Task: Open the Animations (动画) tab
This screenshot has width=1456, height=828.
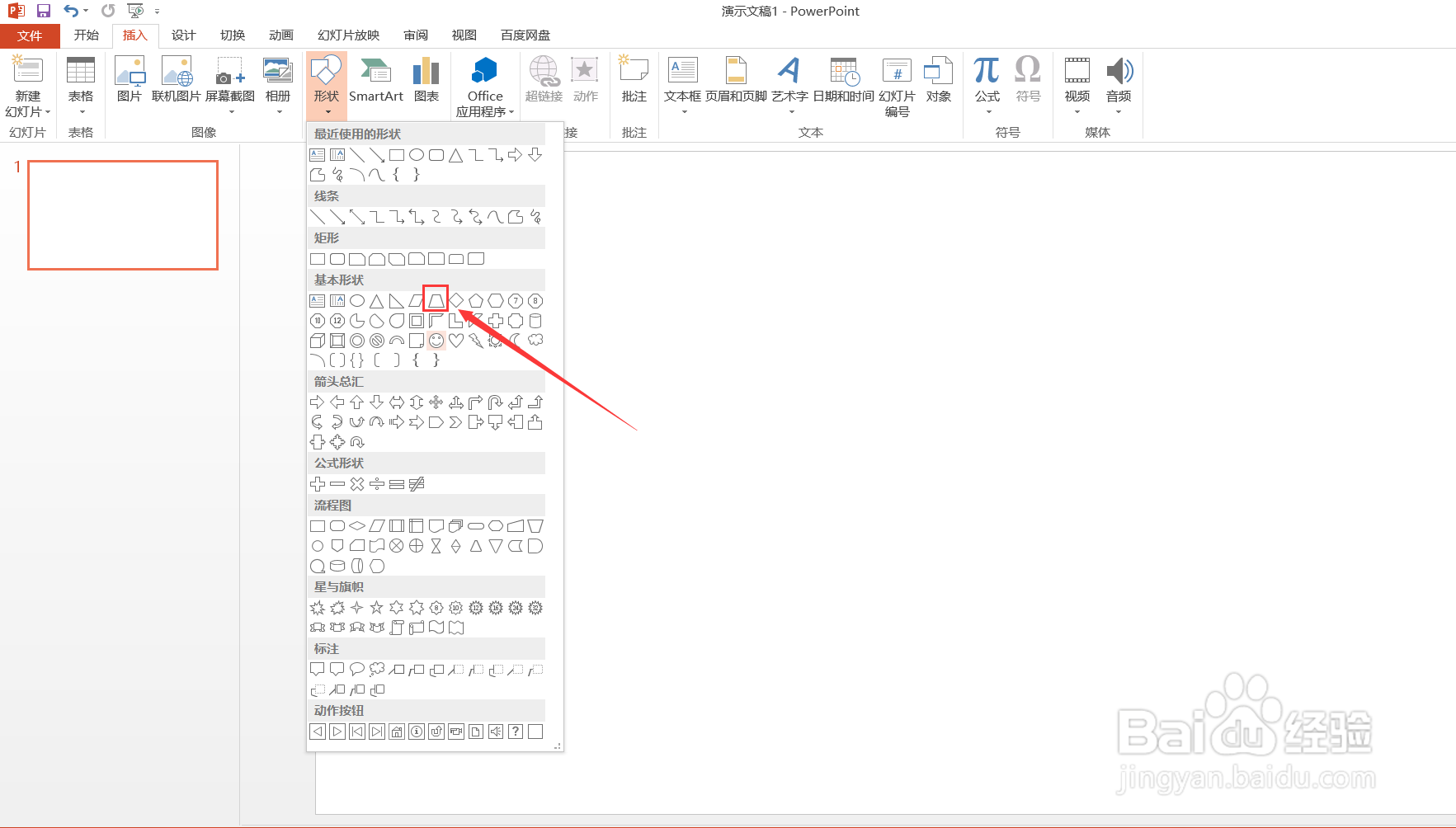Action: coord(281,35)
